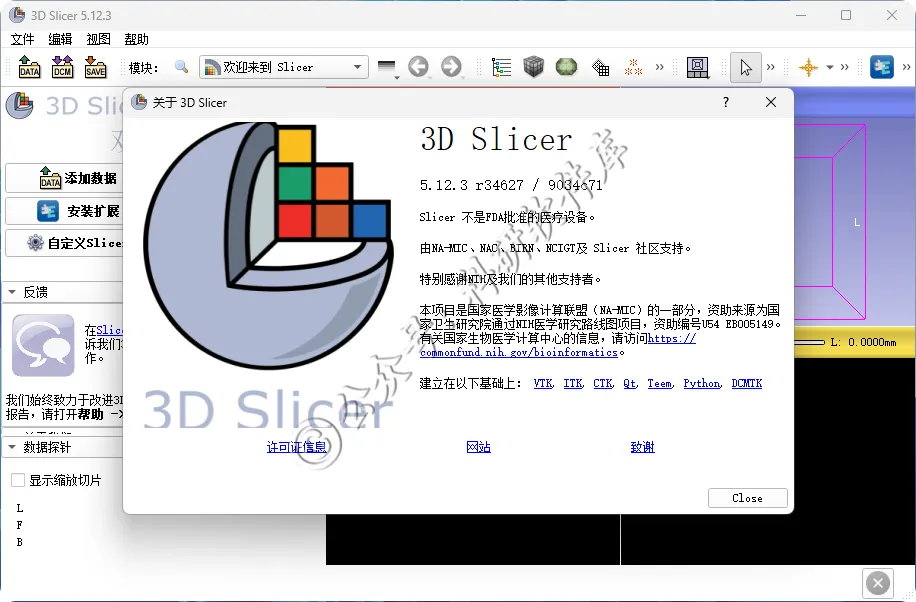
Task: Open the Qt link
Action: (x=630, y=383)
